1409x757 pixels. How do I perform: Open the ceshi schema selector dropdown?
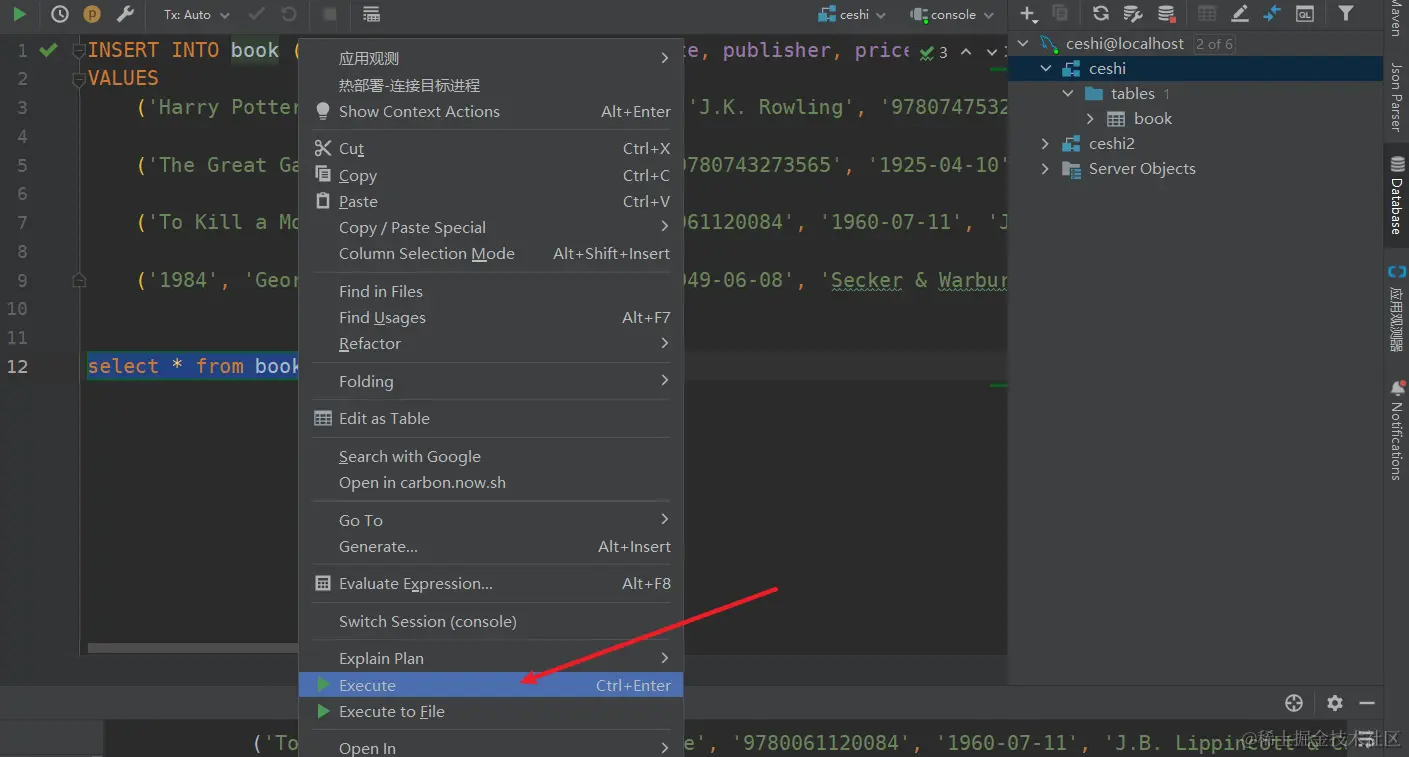pyautogui.click(x=852, y=15)
